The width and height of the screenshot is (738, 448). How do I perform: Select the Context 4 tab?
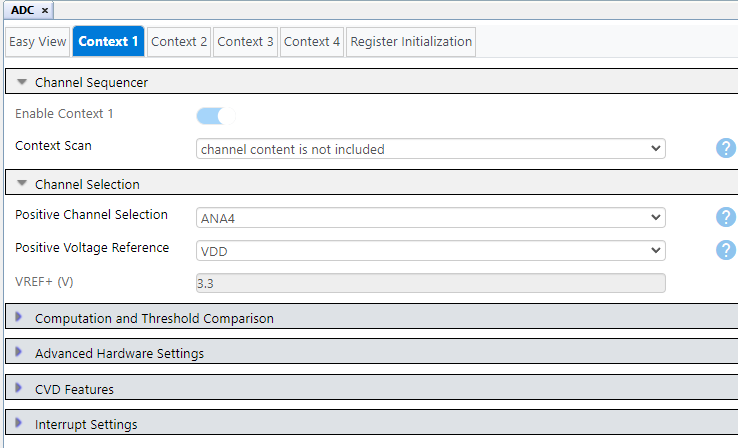click(x=311, y=42)
